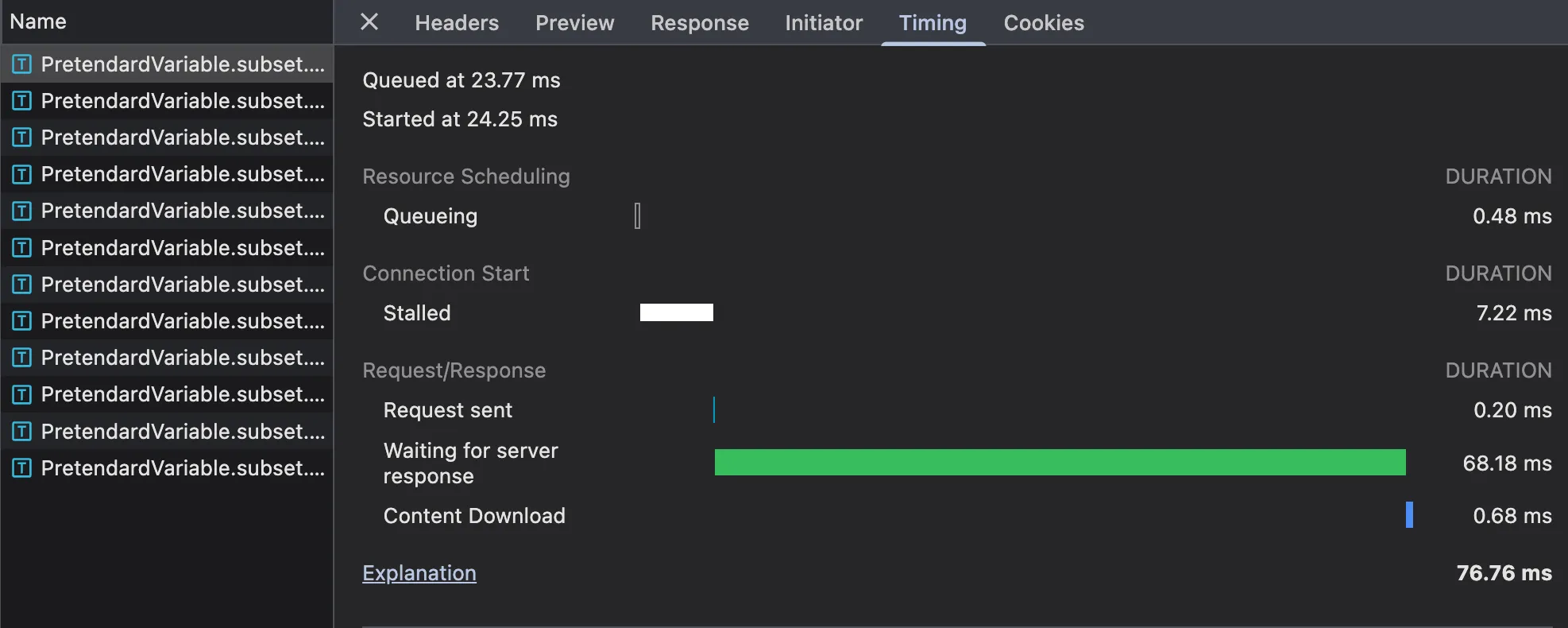The height and width of the screenshot is (628, 1568).
Task: Click the green Waiting for server response bar
Action: pyautogui.click(x=1060, y=463)
